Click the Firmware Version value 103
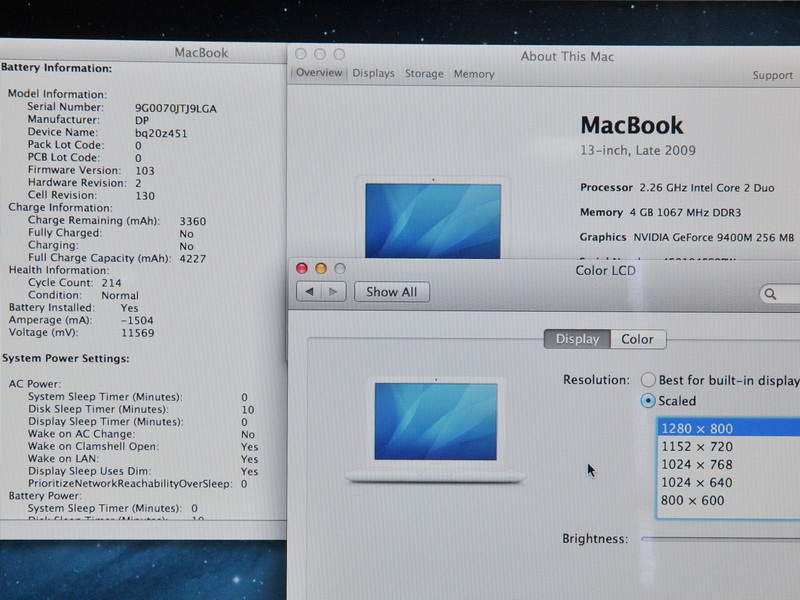This screenshot has width=800, height=600. click(x=145, y=171)
